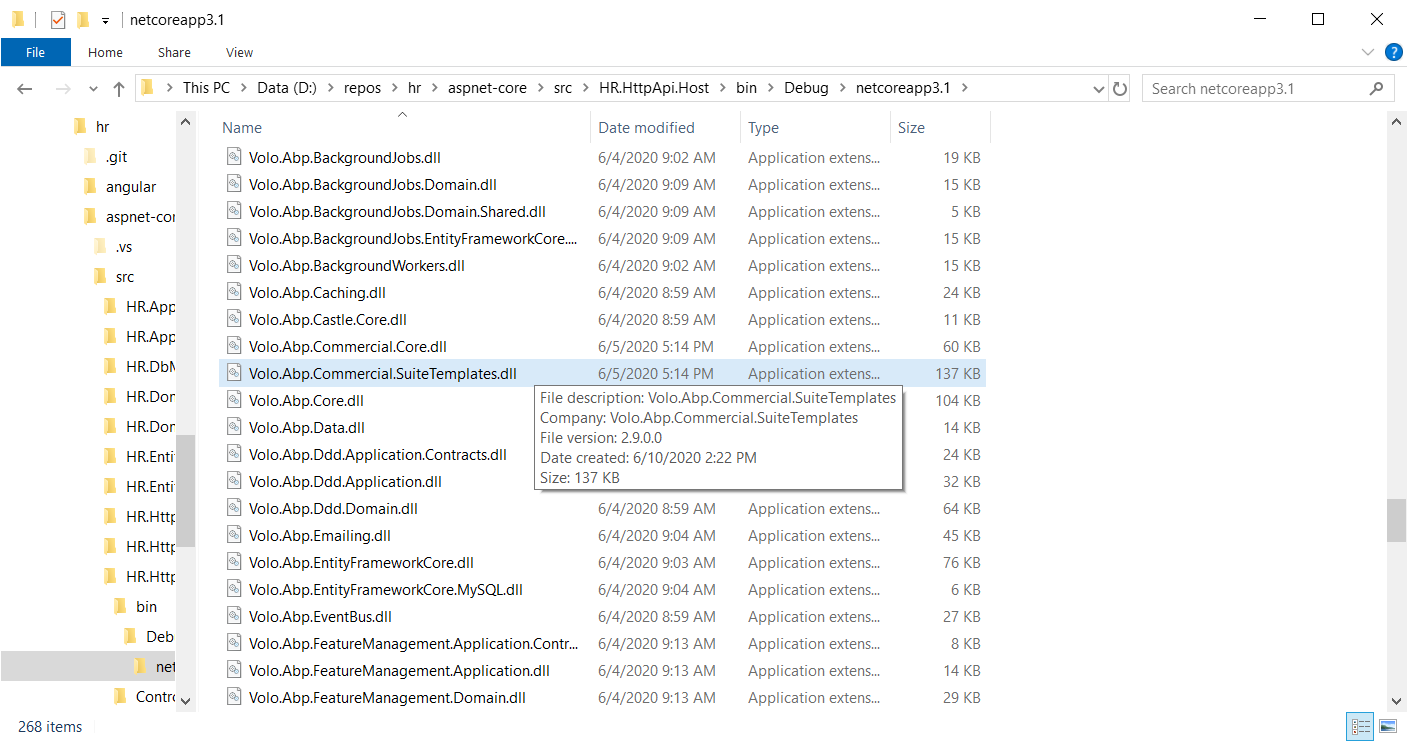Click the Search netcoreapp3.1 input box
Viewport: 1408px width, 742px height.
click(x=1255, y=89)
